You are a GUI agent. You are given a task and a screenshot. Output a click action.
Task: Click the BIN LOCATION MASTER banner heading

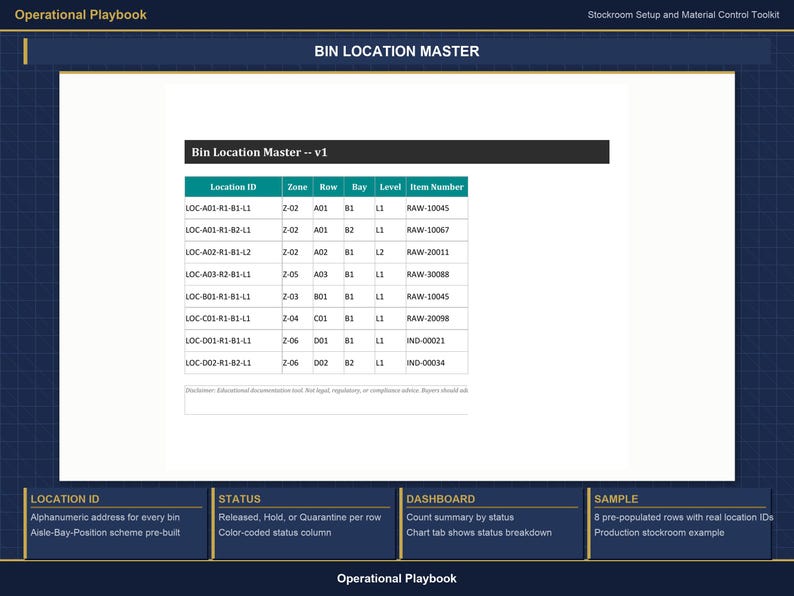[396, 51]
